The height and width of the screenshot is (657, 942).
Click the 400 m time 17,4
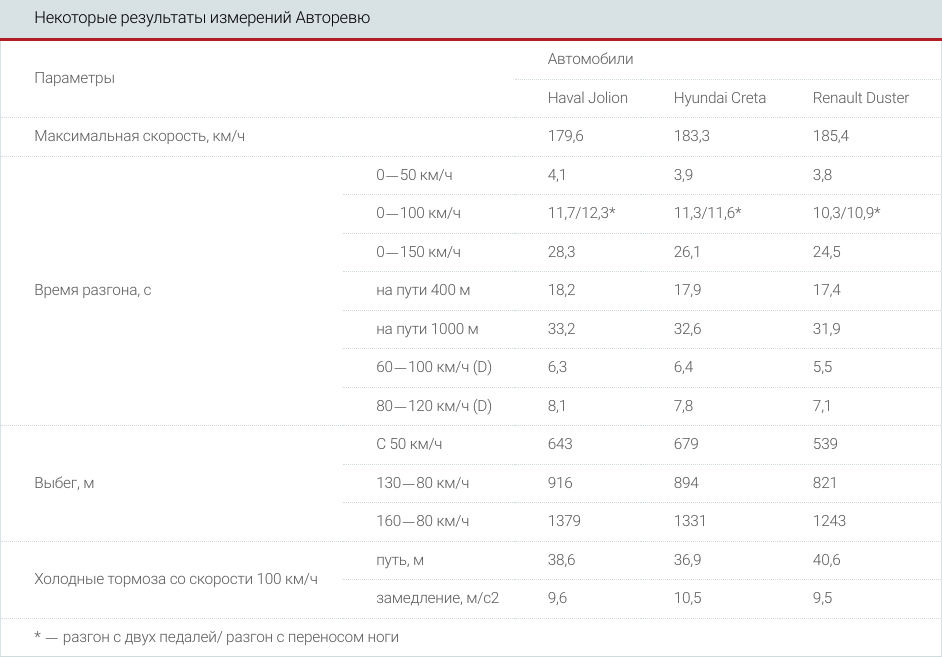coord(826,291)
